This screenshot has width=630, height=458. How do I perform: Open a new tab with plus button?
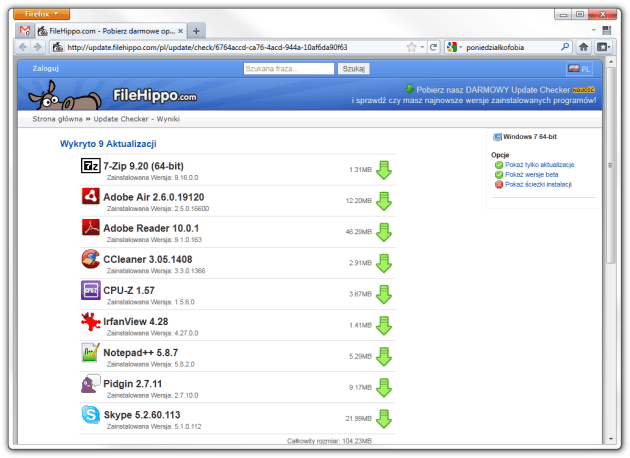[x=196, y=31]
